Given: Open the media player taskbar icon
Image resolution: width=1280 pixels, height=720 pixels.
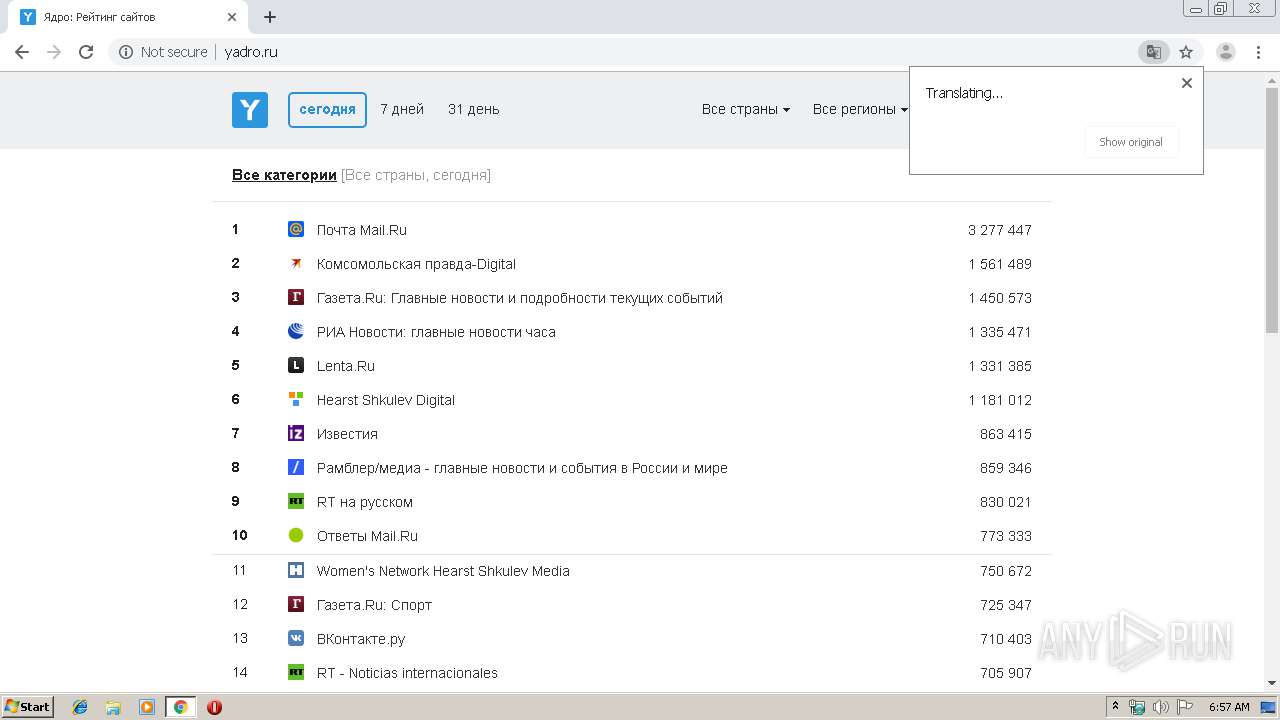Looking at the screenshot, I should 147,707.
